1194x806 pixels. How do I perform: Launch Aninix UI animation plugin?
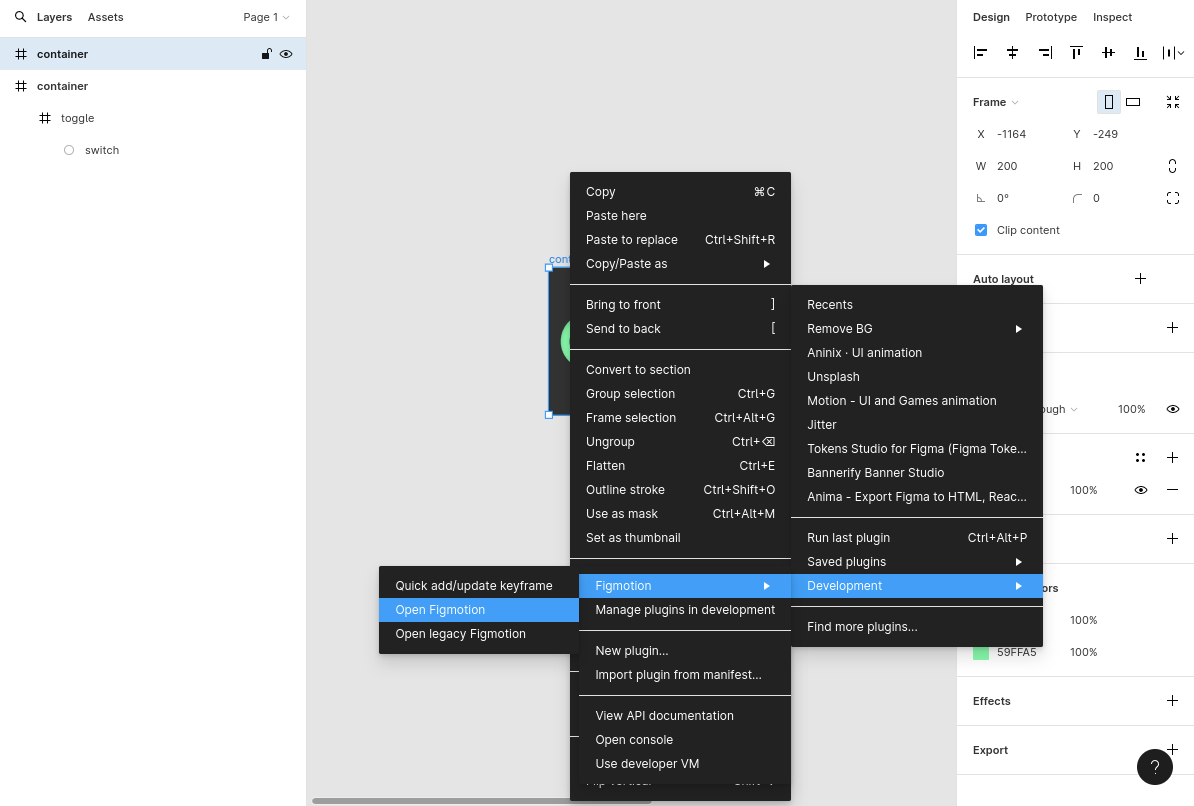point(917,353)
